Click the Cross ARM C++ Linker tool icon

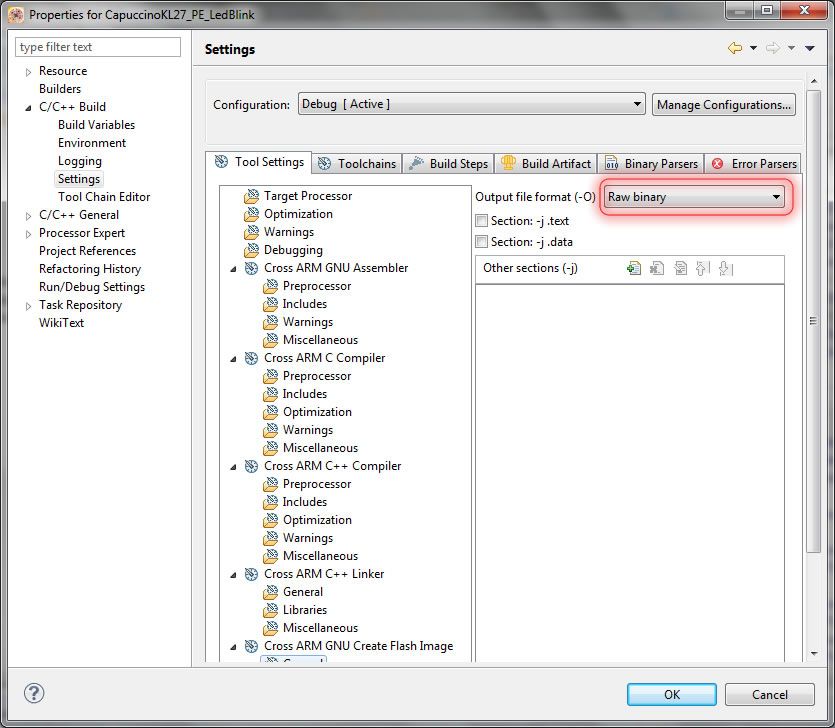tap(251, 574)
